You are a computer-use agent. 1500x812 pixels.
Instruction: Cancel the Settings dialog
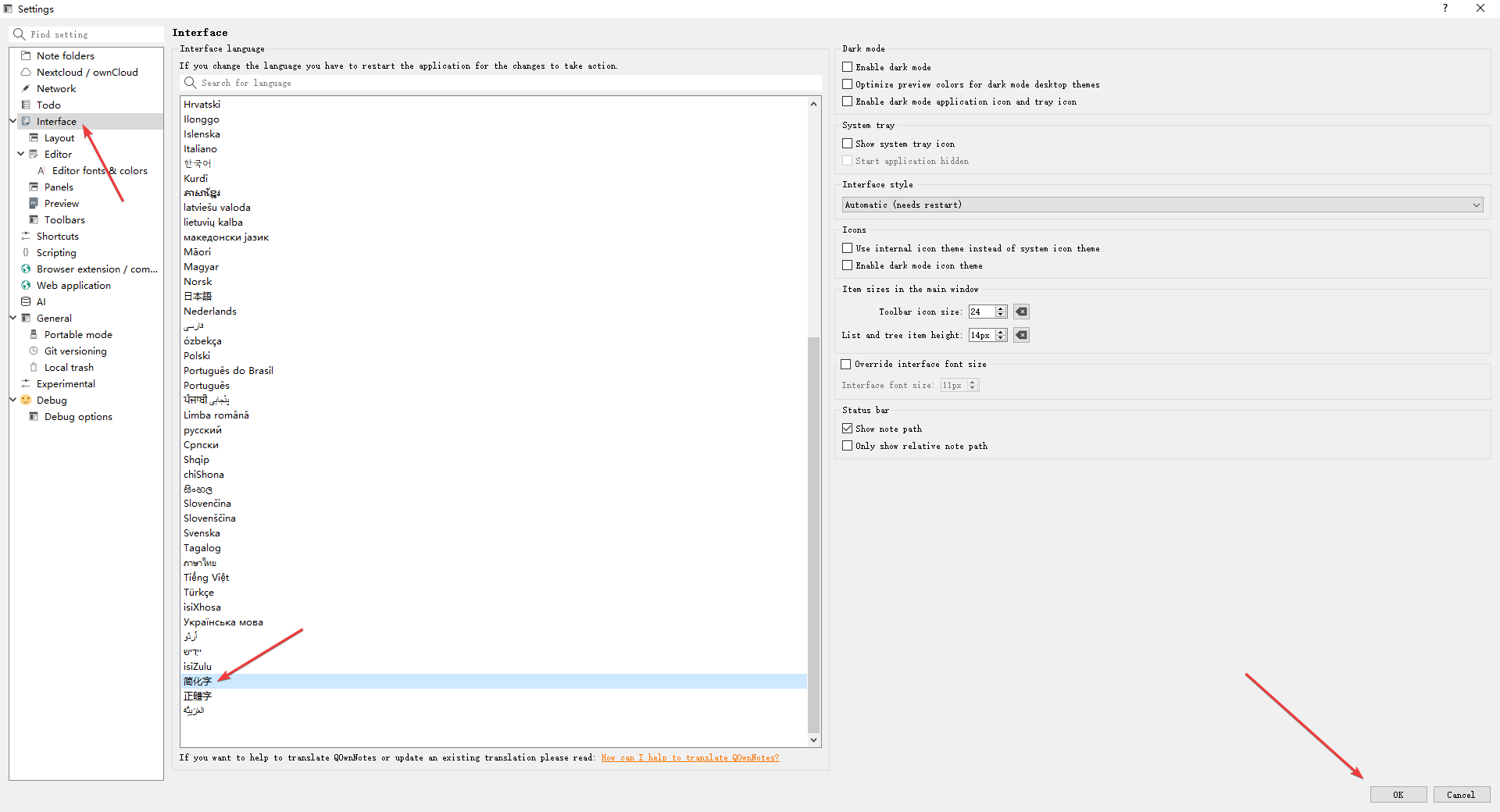1461,795
